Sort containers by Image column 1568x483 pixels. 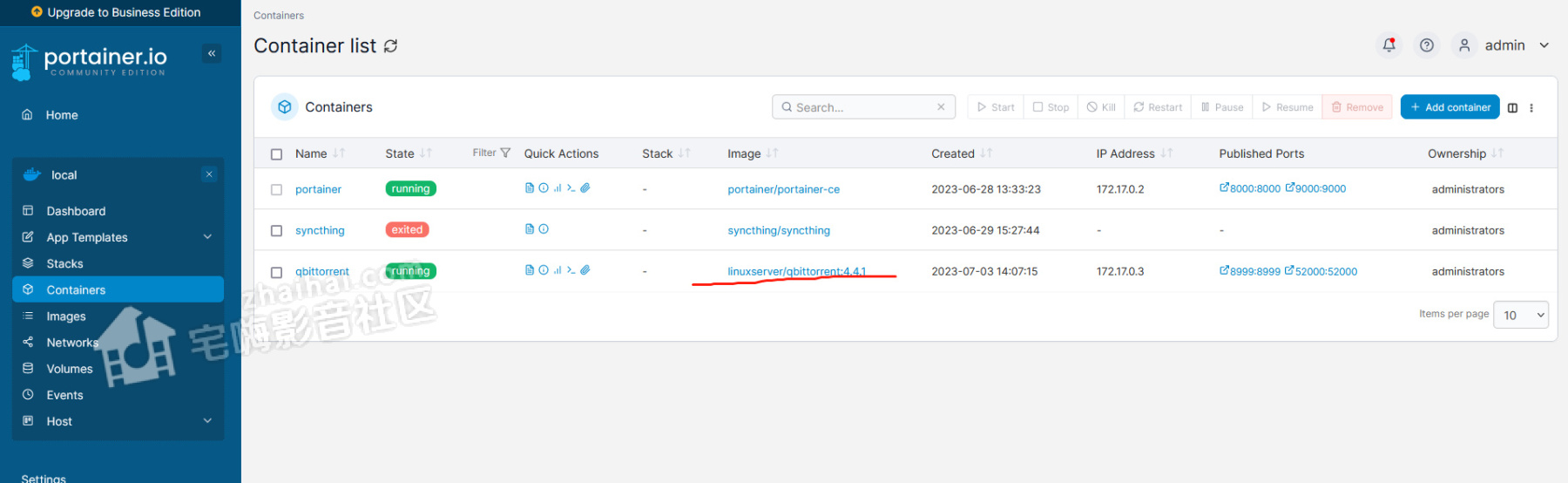pyautogui.click(x=753, y=153)
